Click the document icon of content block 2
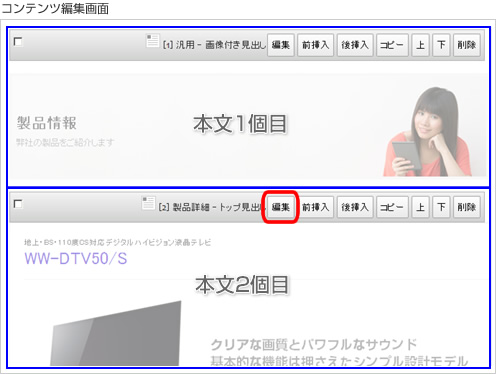496x374 pixels. (148, 203)
